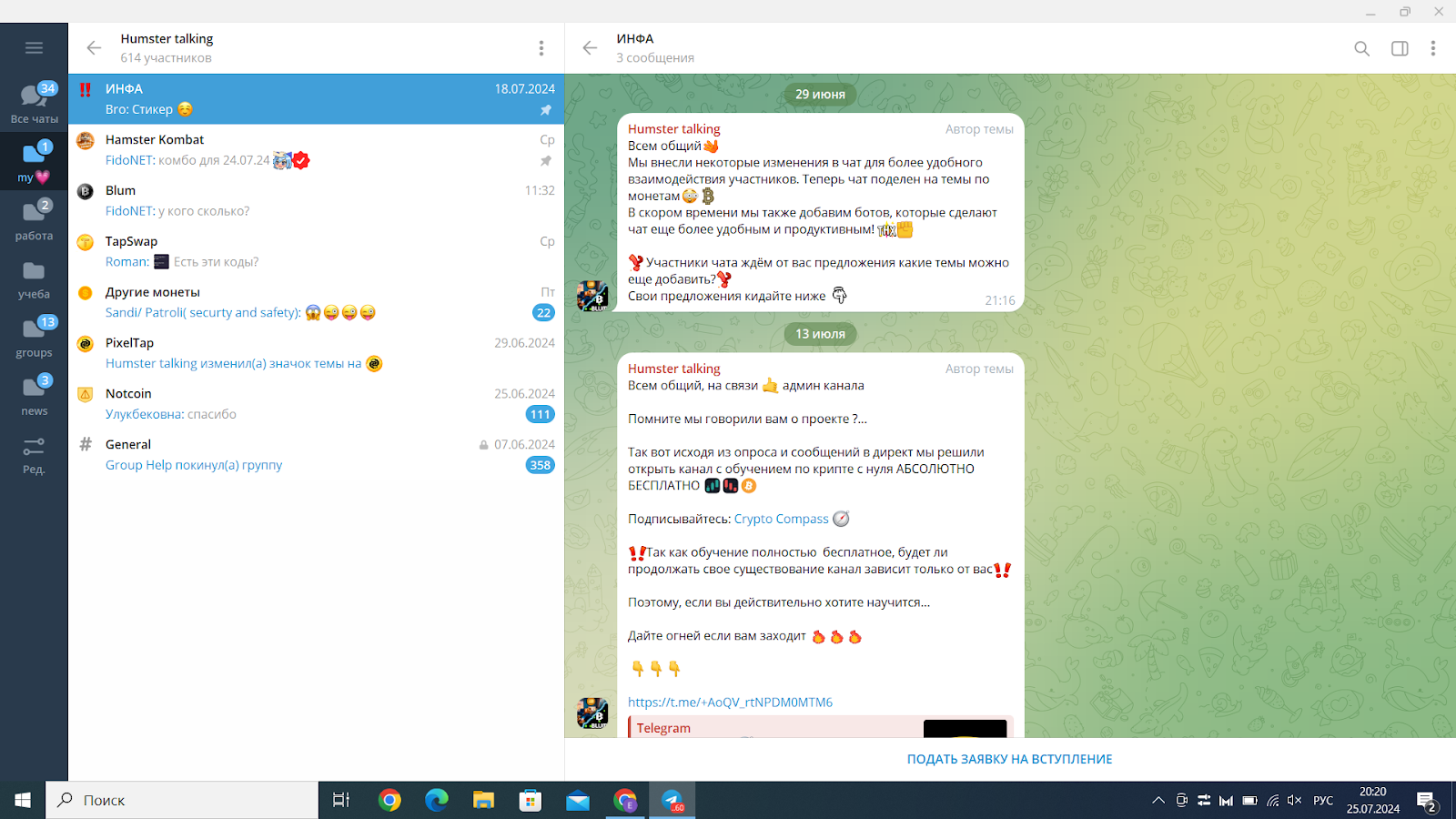Open ИНФА topic info from chat header
The width and height of the screenshot is (1456, 819).
tap(655, 48)
